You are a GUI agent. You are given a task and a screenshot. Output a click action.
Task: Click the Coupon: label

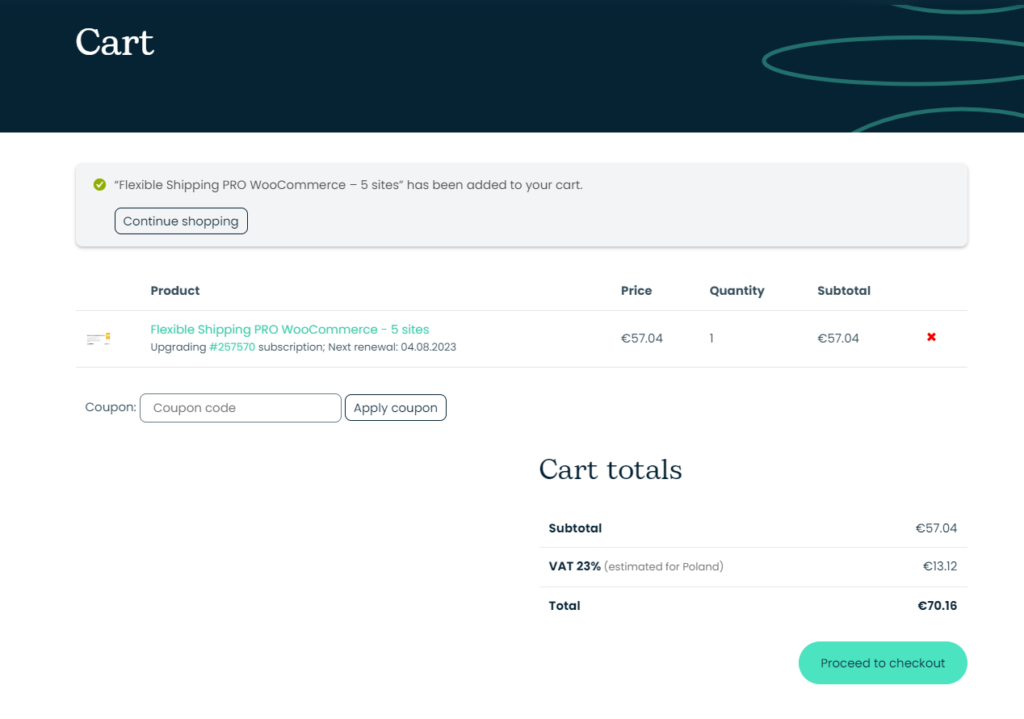click(110, 407)
